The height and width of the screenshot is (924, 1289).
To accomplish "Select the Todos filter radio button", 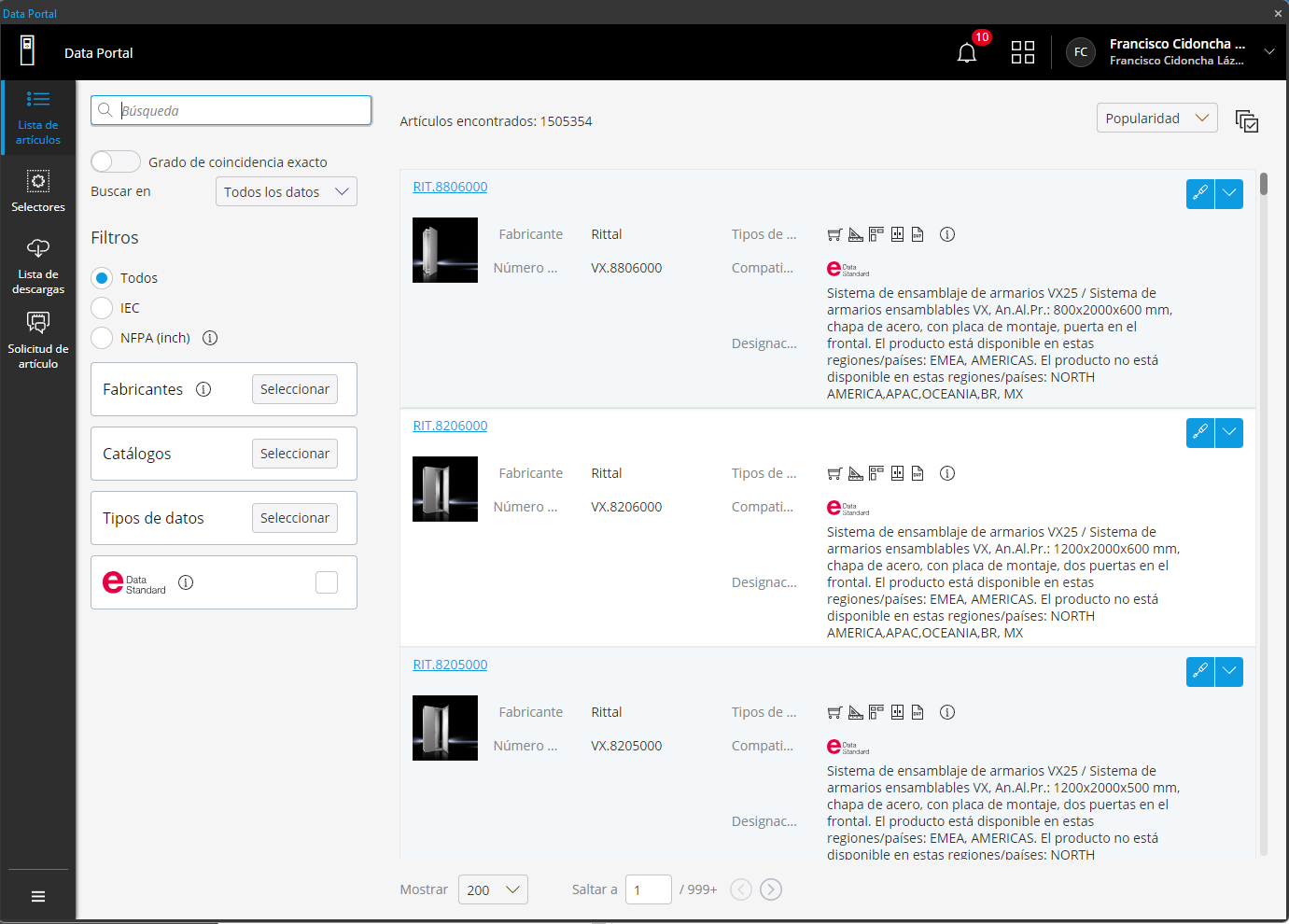I will (102, 278).
